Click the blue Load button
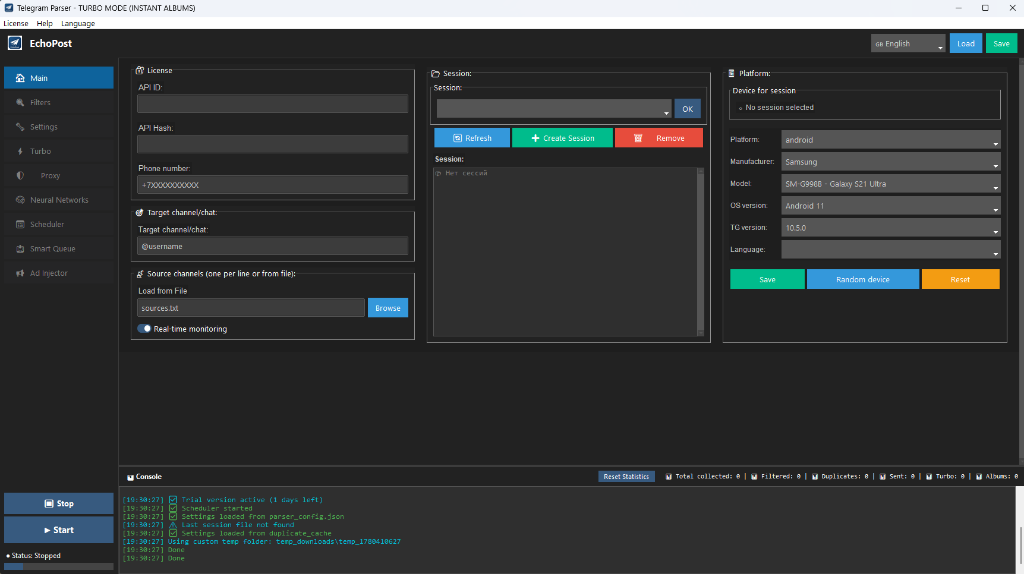The height and width of the screenshot is (574, 1024). pos(966,44)
